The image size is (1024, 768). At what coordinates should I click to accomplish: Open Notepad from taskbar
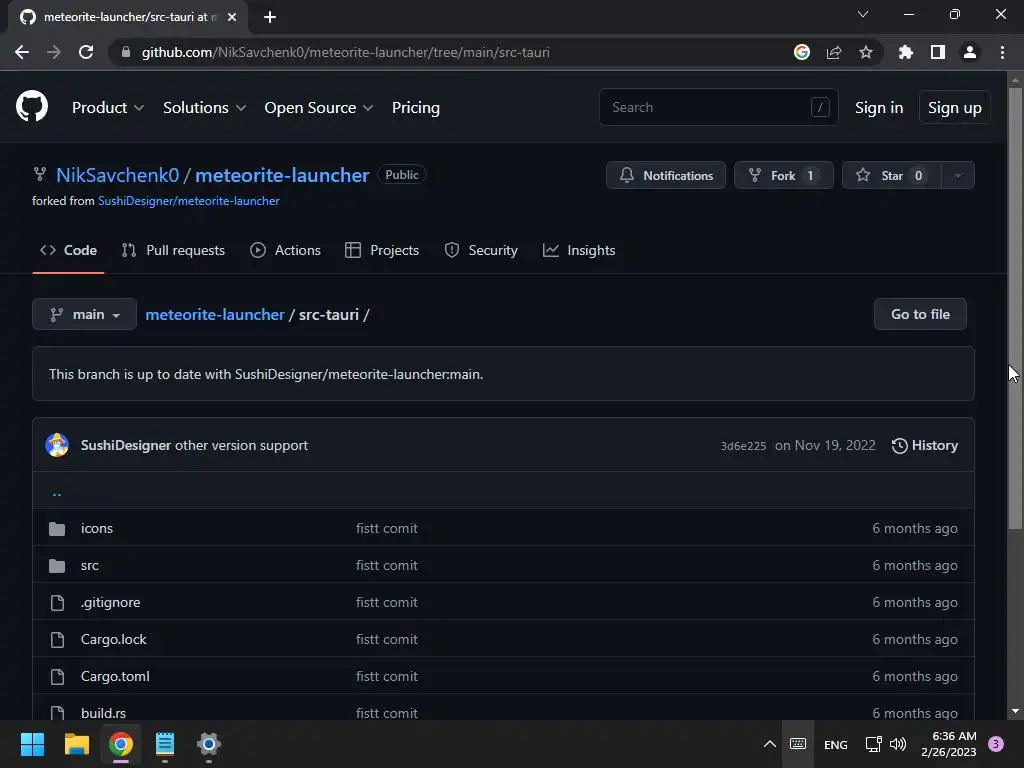(165, 744)
